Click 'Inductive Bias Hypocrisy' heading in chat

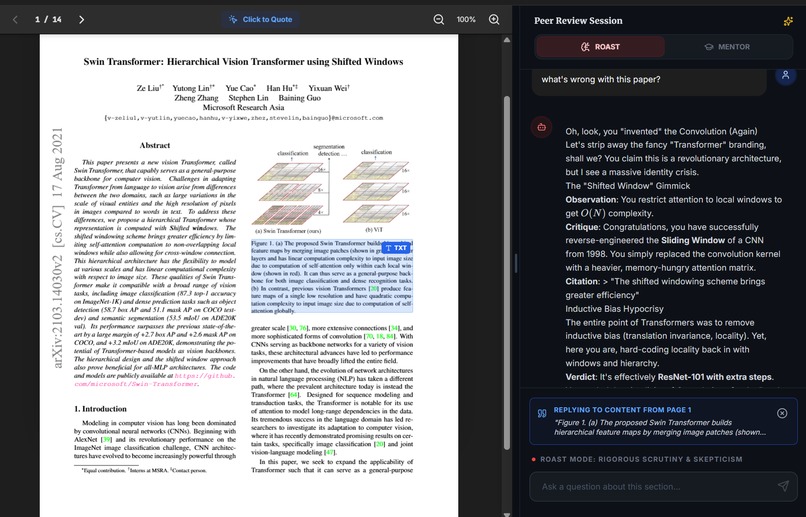(x=614, y=309)
